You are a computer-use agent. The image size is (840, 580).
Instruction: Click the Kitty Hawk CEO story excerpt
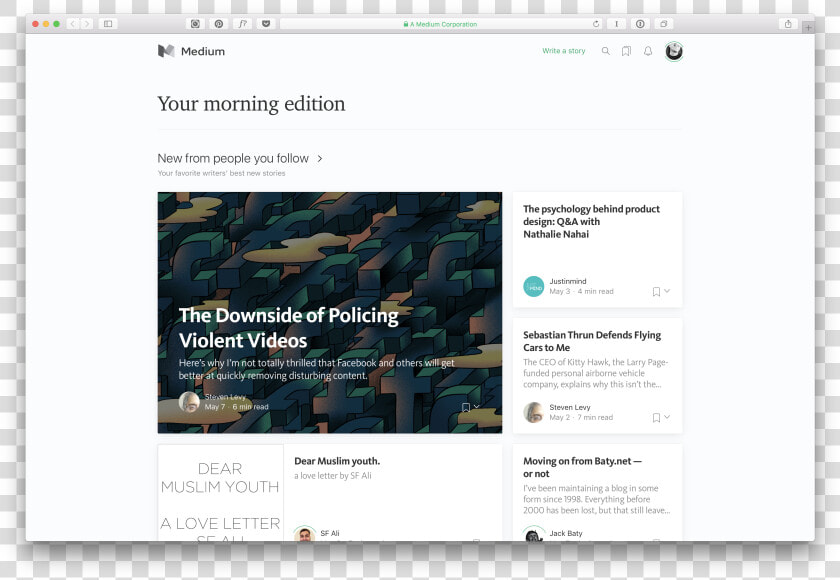click(x=596, y=373)
